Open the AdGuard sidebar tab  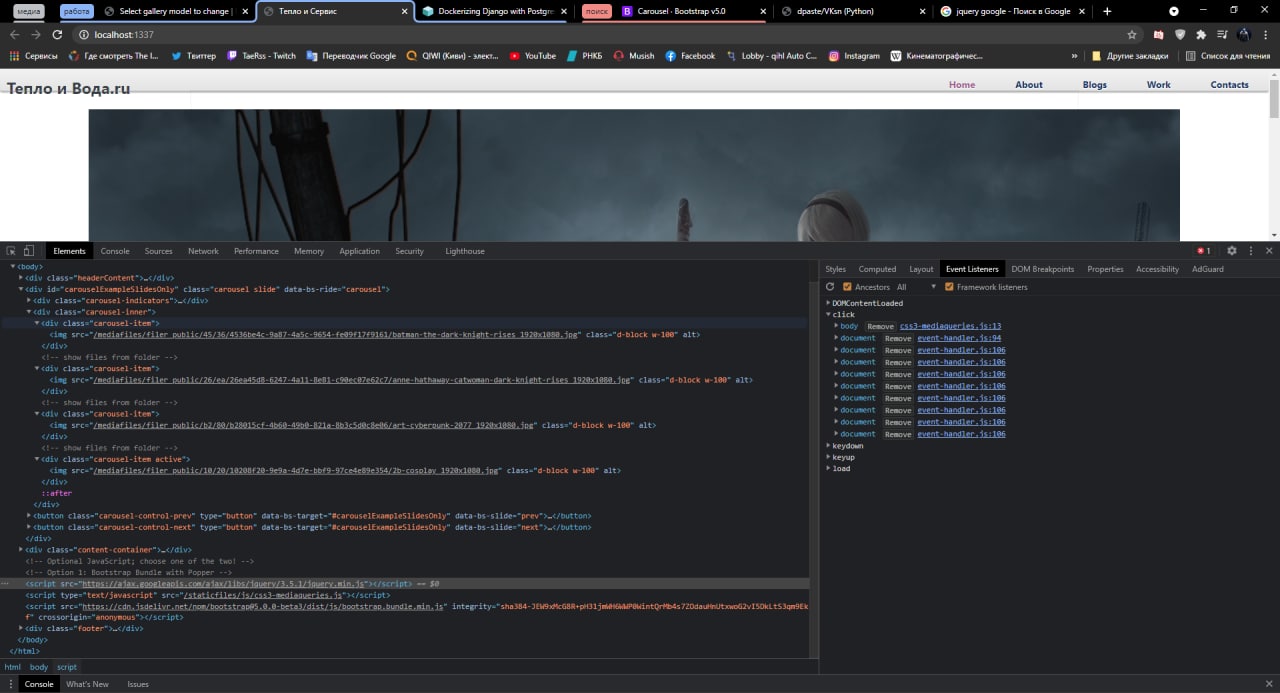tap(1207, 269)
